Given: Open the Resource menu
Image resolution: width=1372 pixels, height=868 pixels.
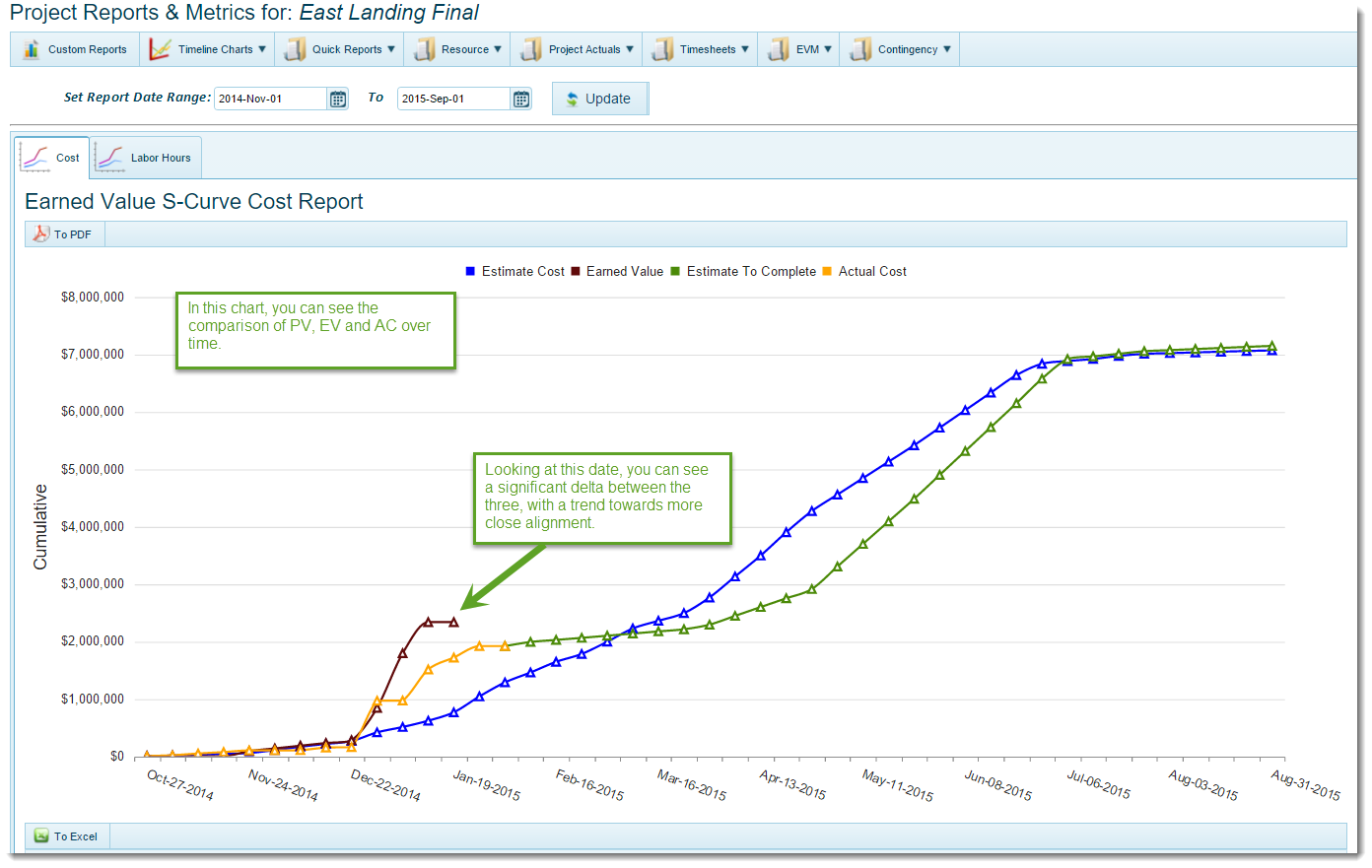Looking at the screenshot, I should [x=457, y=49].
